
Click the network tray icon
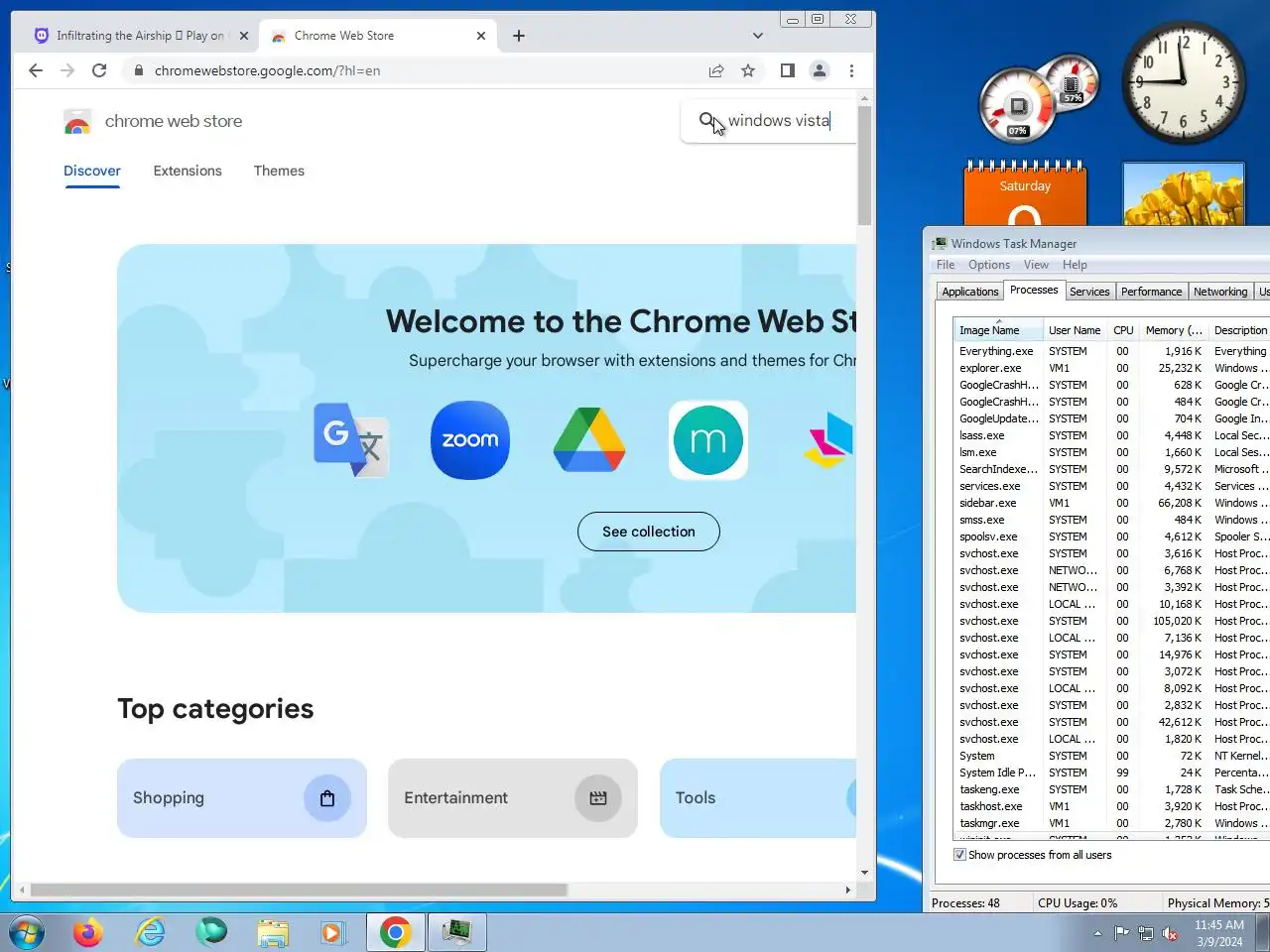1146,934
